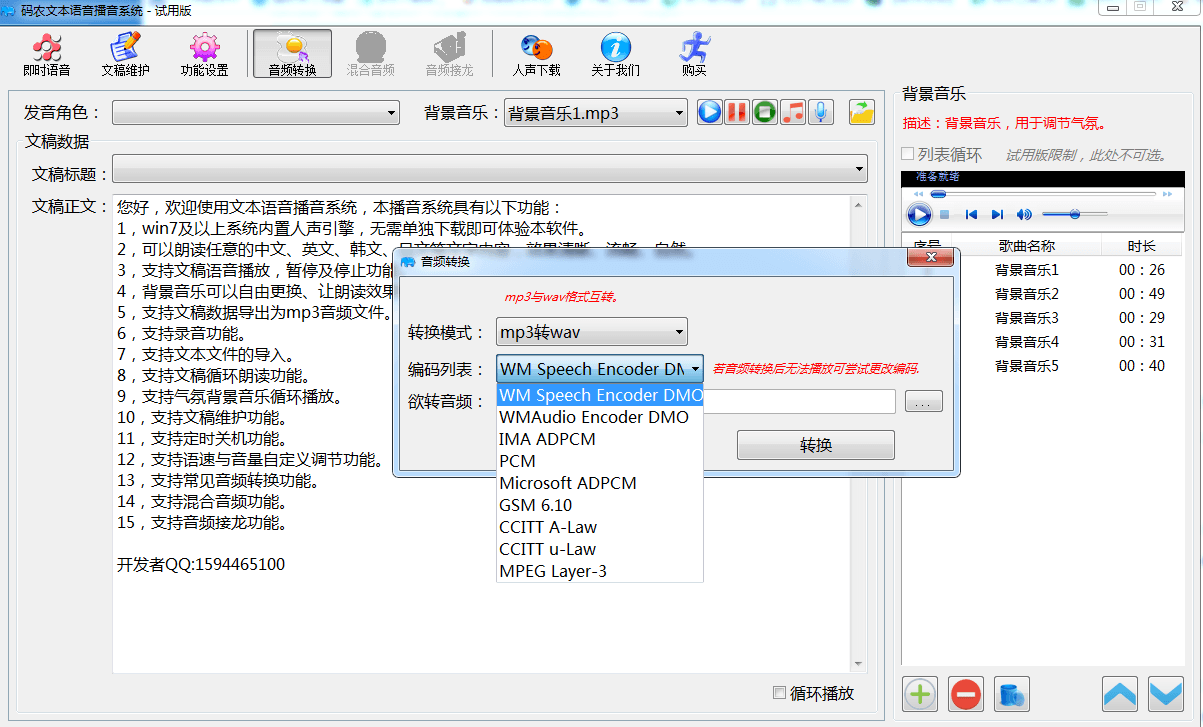Remove selected background music track
Viewport: 1203px width, 727px height.
tap(966, 694)
